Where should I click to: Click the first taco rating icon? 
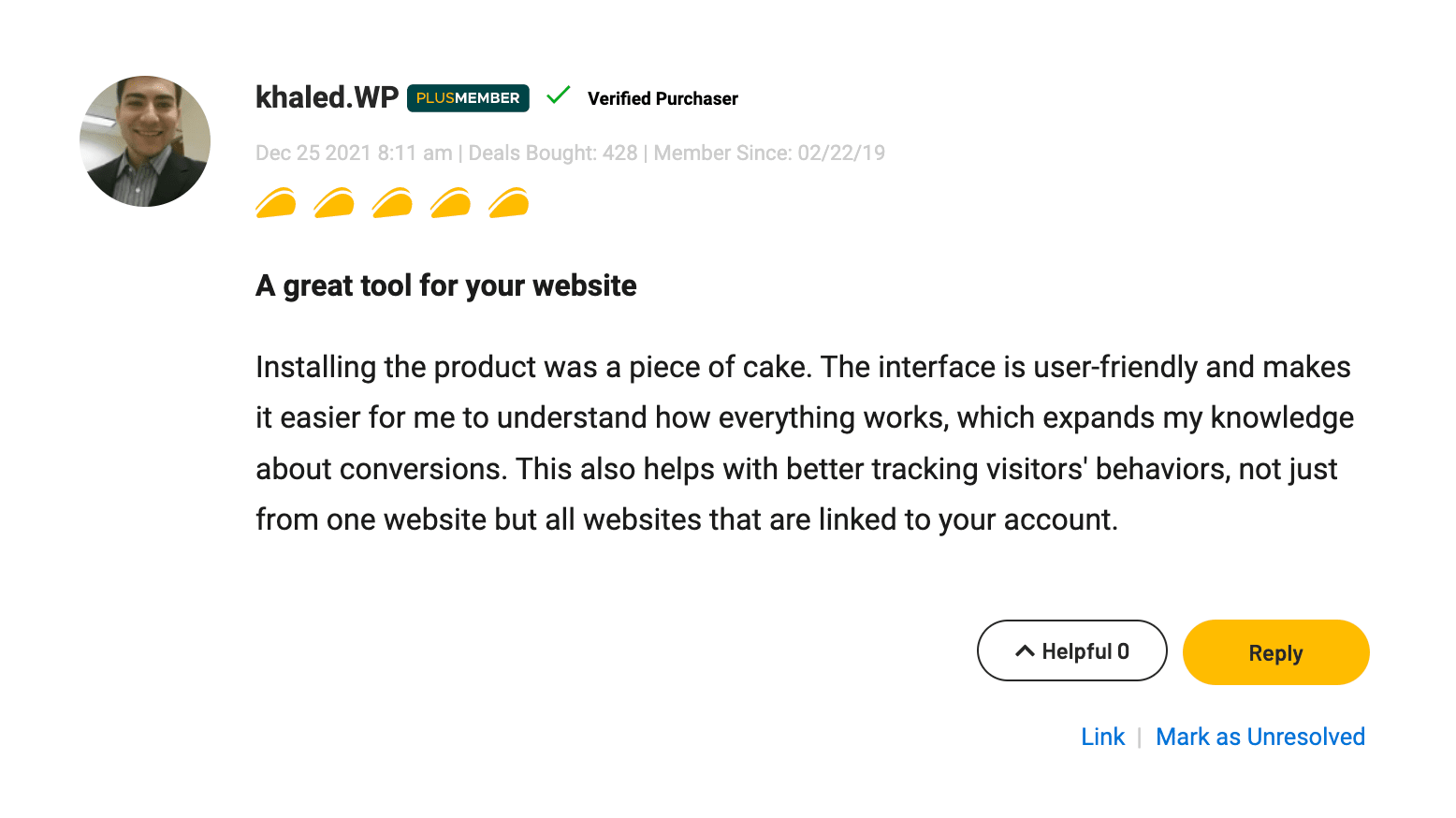coord(276,203)
